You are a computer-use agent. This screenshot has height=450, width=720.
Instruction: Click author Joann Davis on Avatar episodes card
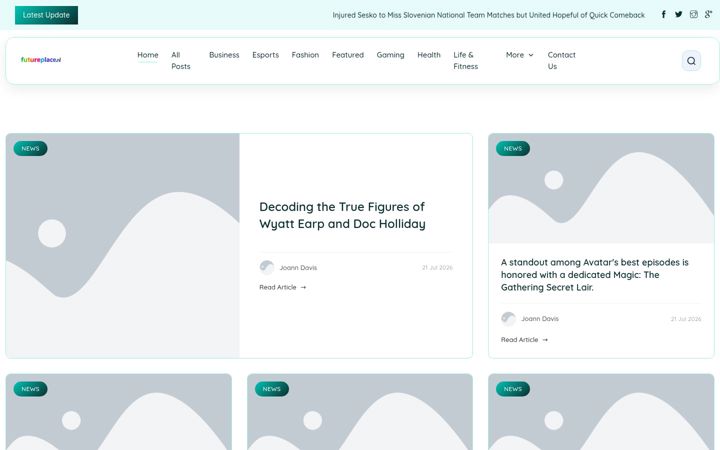click(540, 319)
